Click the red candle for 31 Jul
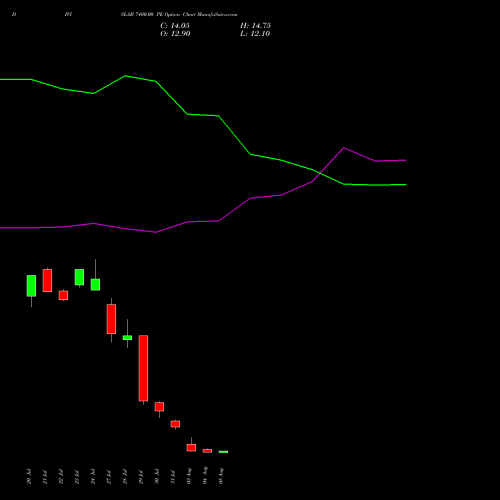Image resolution: width=500 pixels, height=500 pixels. pos(175,424)
